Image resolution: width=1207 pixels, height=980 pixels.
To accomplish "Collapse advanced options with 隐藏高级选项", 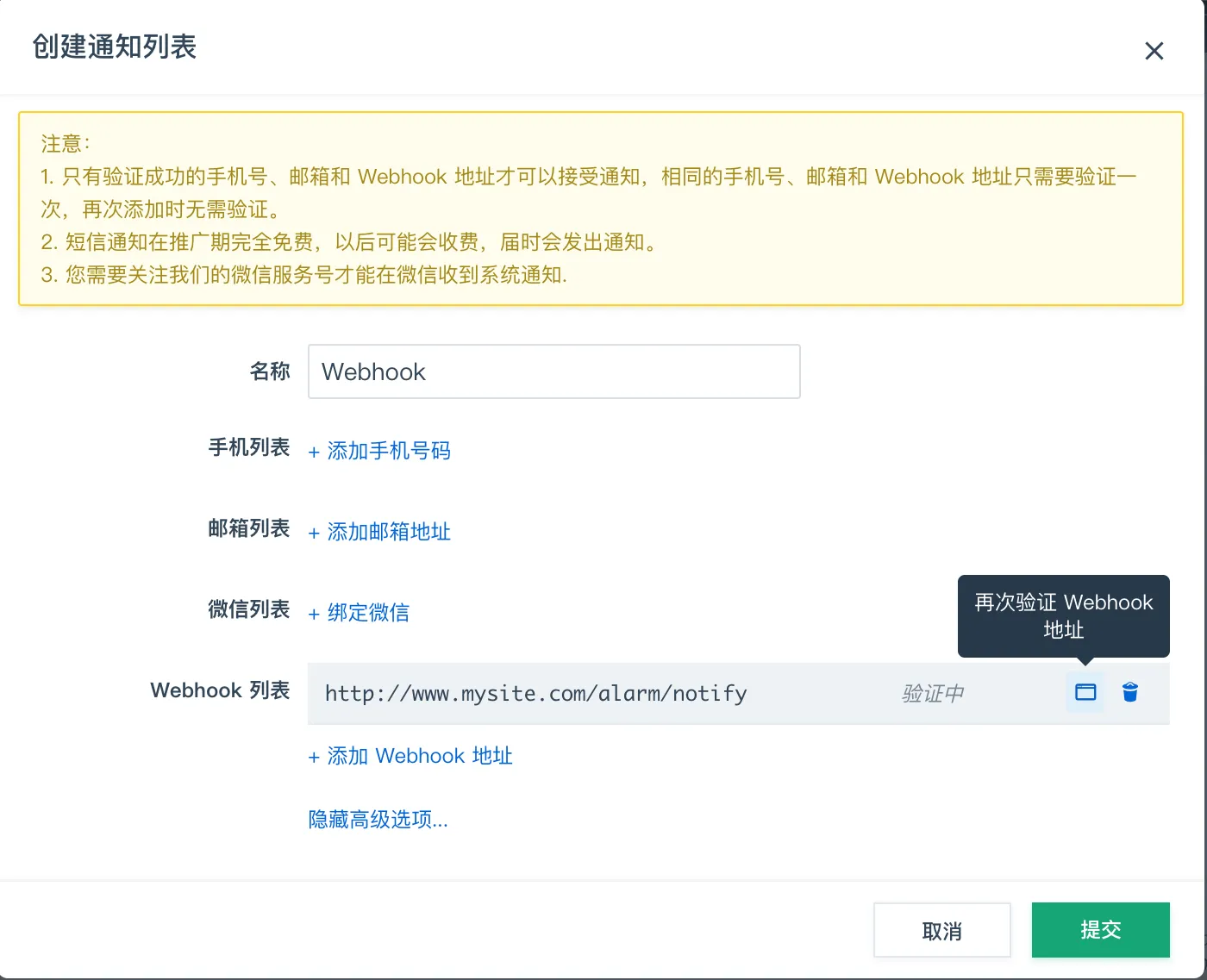I will coord(378,819).
